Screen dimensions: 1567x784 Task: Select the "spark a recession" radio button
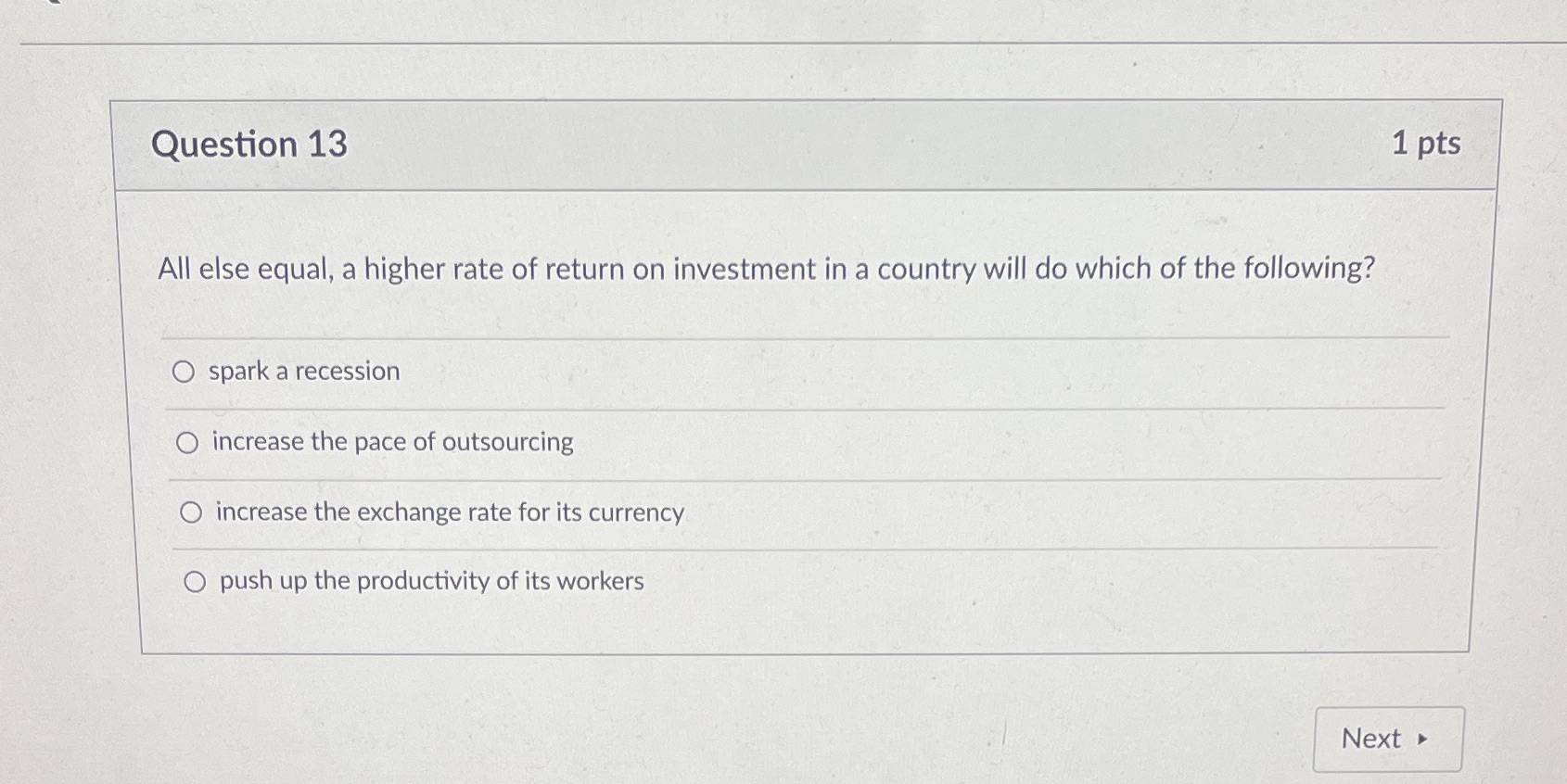(x=186, y=371)
